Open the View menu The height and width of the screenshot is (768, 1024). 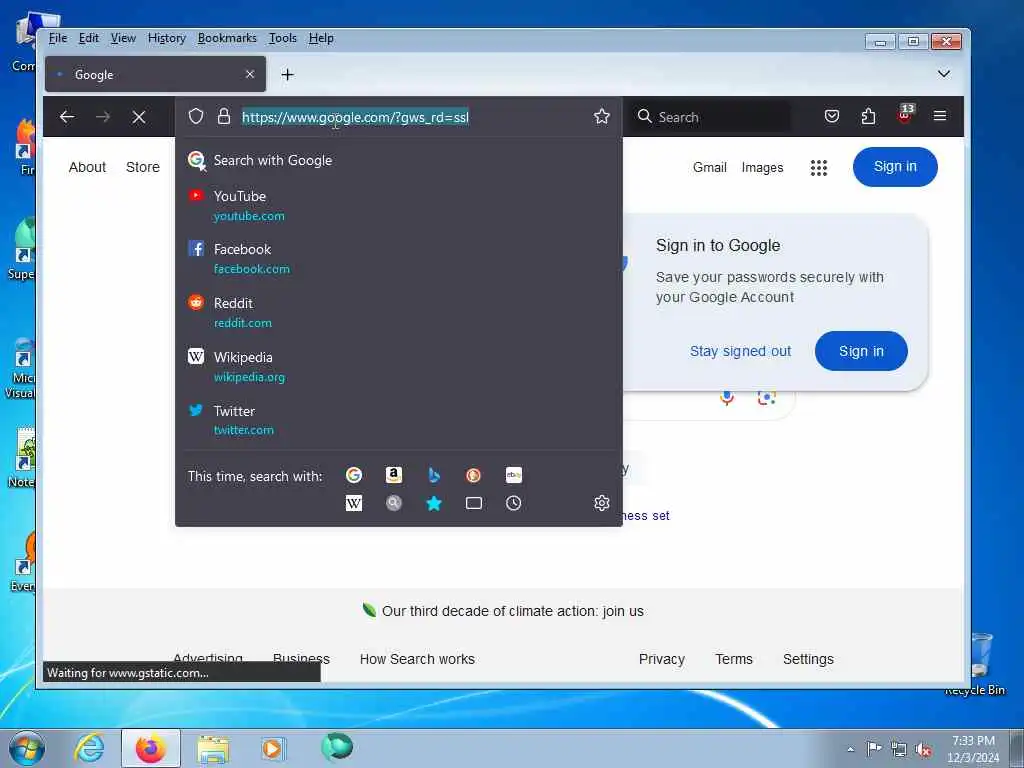(x=123, y=38)
